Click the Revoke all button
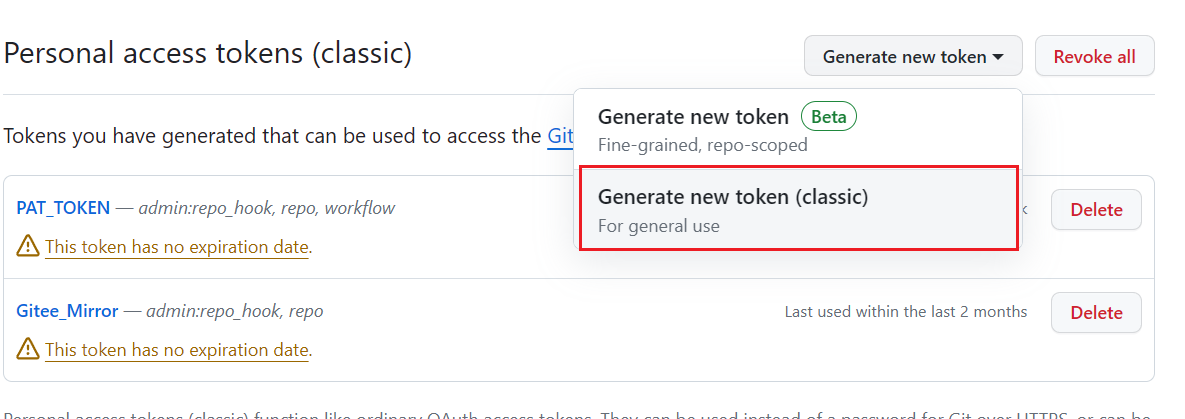Viewport: 1185px width, 419px height. point(1094,56)
